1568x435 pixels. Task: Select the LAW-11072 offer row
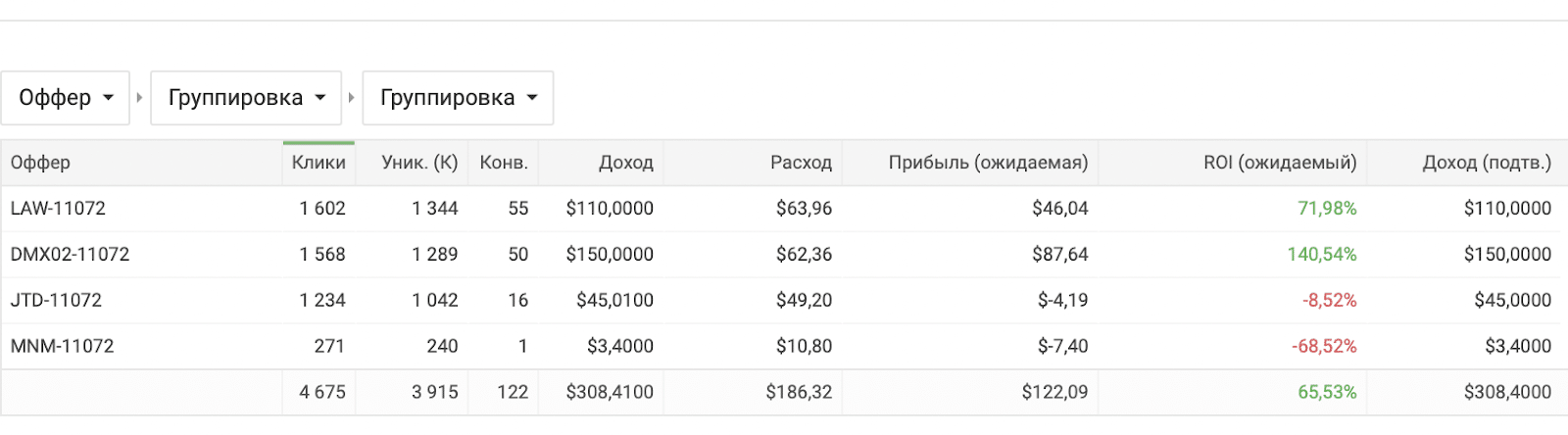pos(784,209)
